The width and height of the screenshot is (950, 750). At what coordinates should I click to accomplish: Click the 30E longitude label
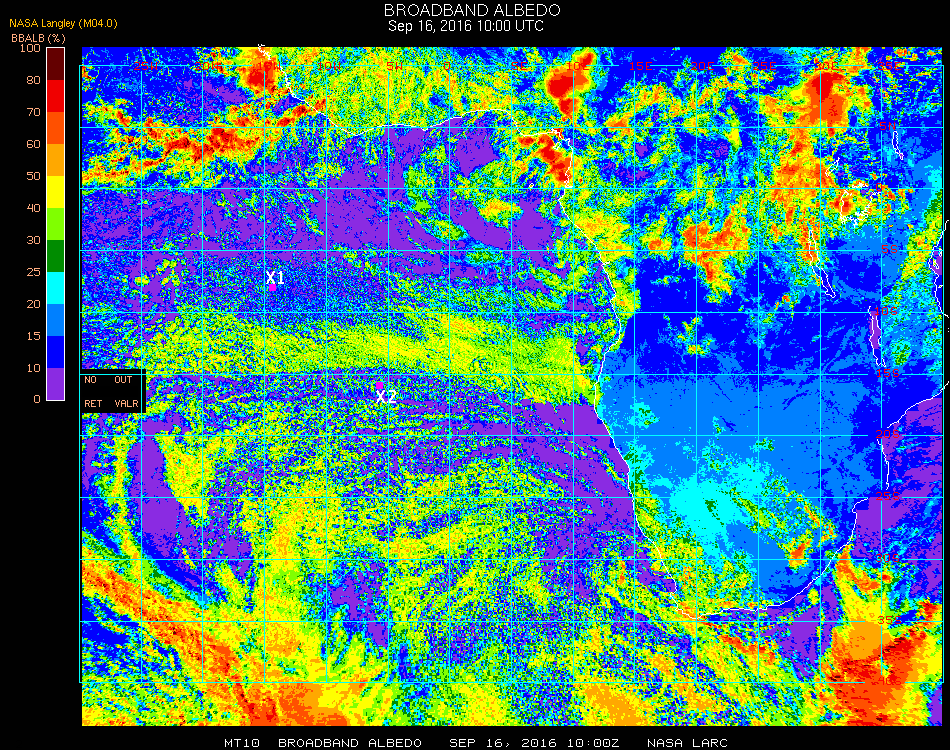(x=826, y=65)
